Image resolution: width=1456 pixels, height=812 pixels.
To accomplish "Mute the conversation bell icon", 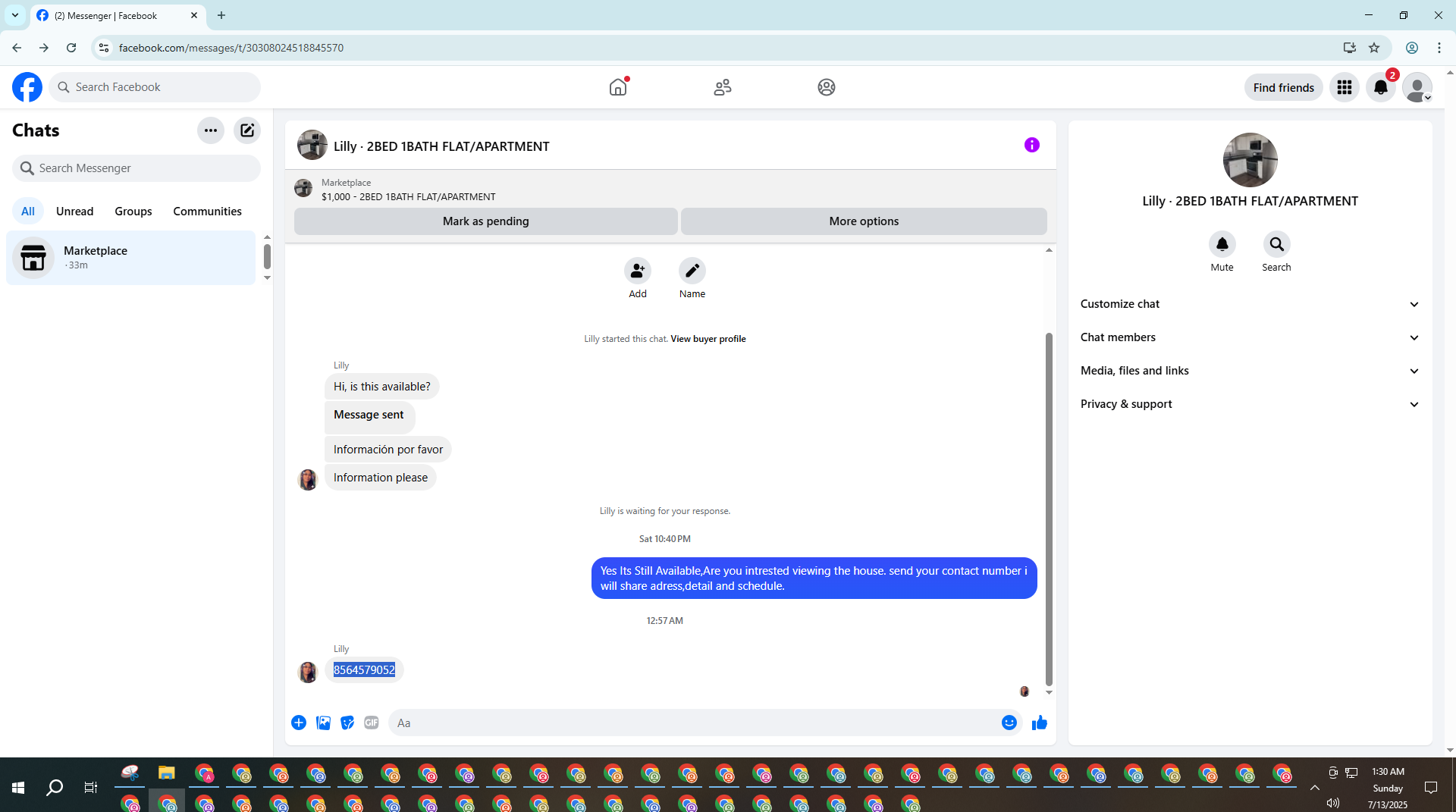I will click(1222, 244).
